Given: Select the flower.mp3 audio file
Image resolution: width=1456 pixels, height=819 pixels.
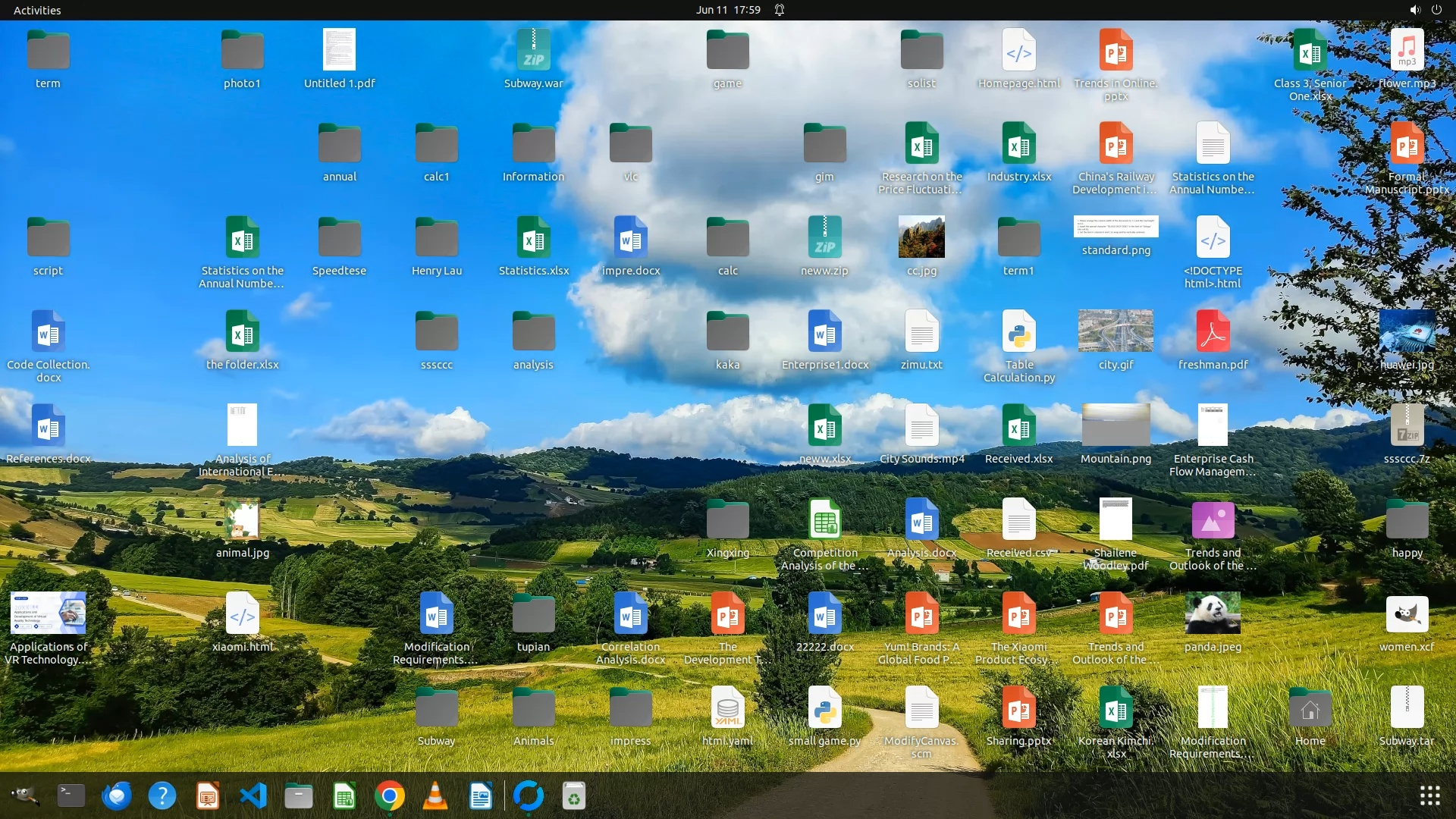Looking at the screenshot, I should coord(1407,50).
